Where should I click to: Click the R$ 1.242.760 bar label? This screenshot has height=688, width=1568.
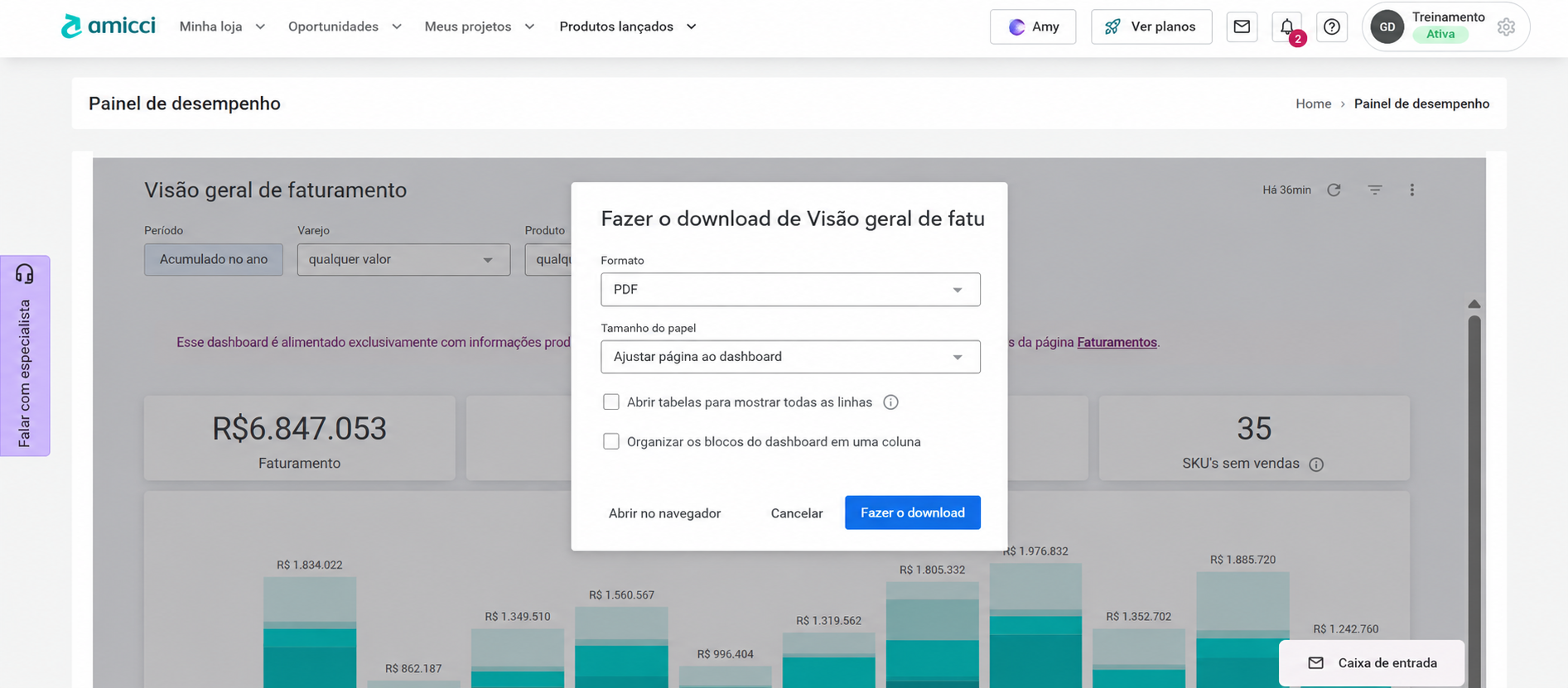(1346, 629)
